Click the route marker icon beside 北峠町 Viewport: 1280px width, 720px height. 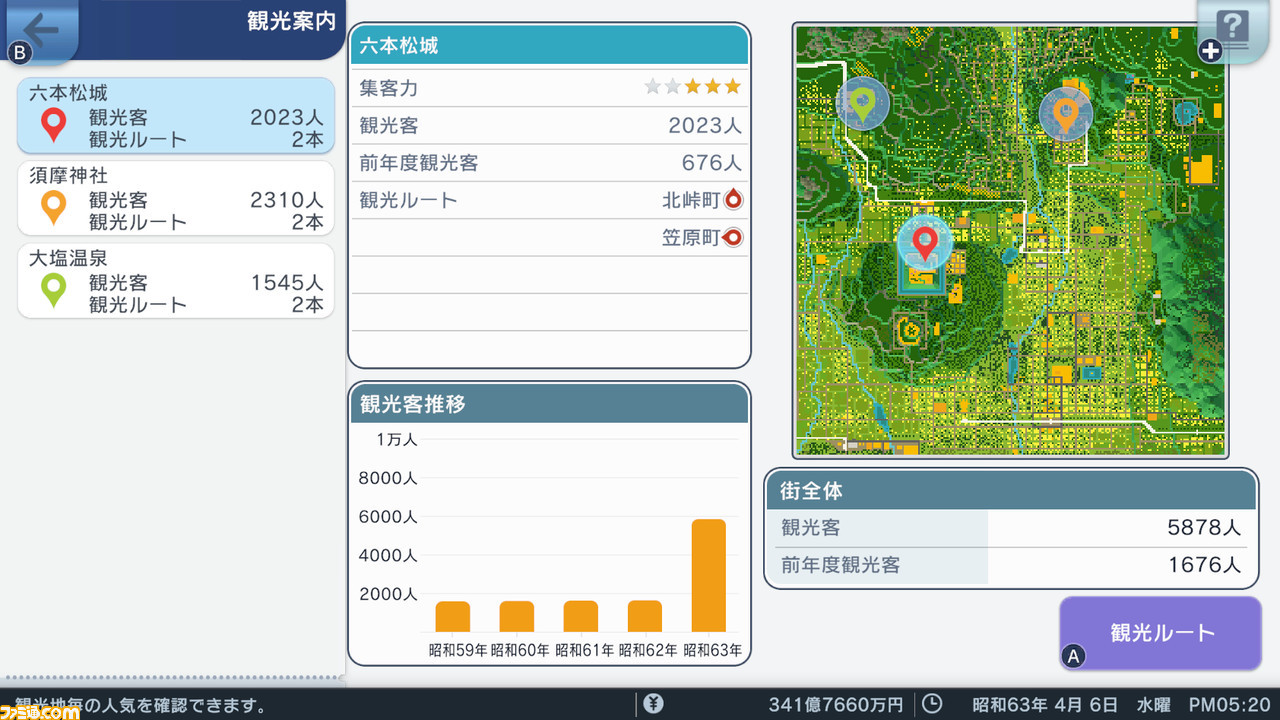coord(734,200)
